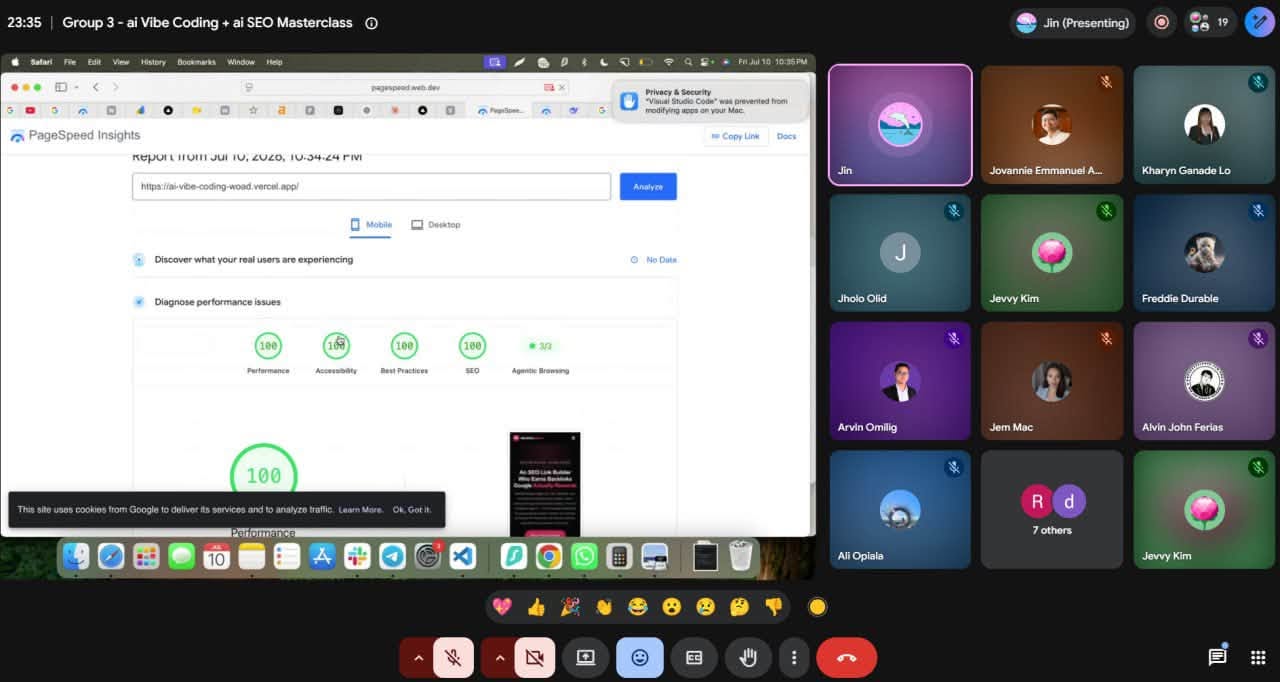Click the Jin (Presenting) chip

1073,22
